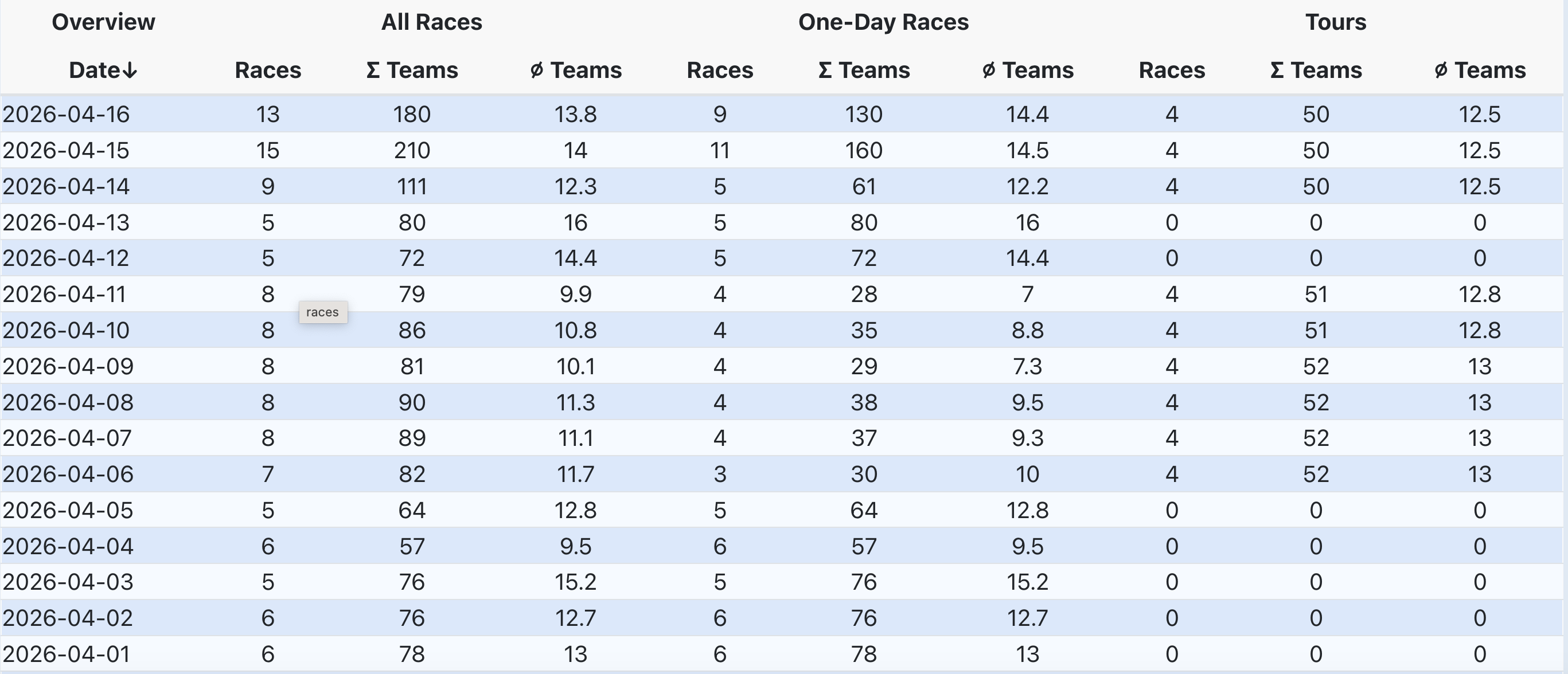Click the 2026-04-08 date cell

tap(68, 403)
